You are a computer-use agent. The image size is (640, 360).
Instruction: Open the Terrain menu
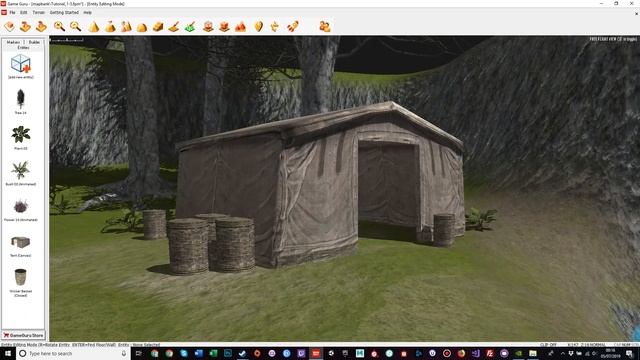coord(38,13)
